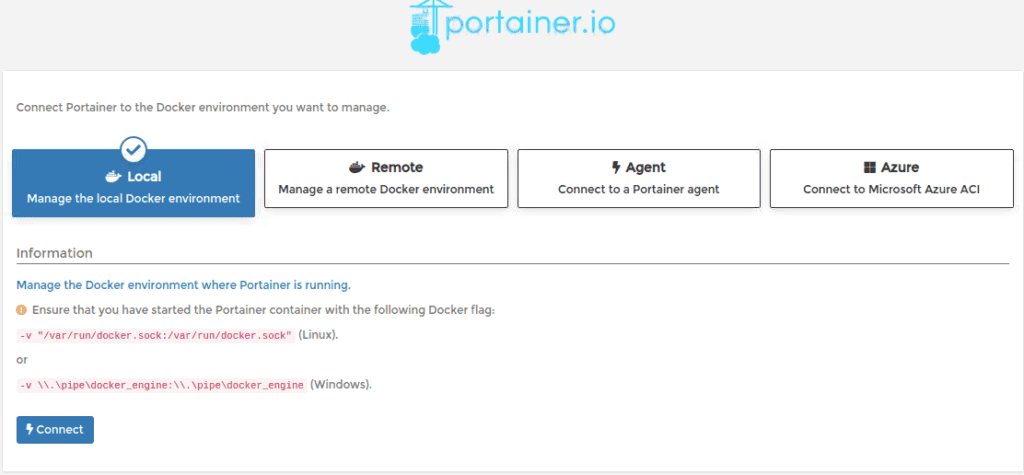The width and height of the screenshot is (1024, 475).
Task: Click the Windows docker_engine pipe snippet
Action: 162,385
